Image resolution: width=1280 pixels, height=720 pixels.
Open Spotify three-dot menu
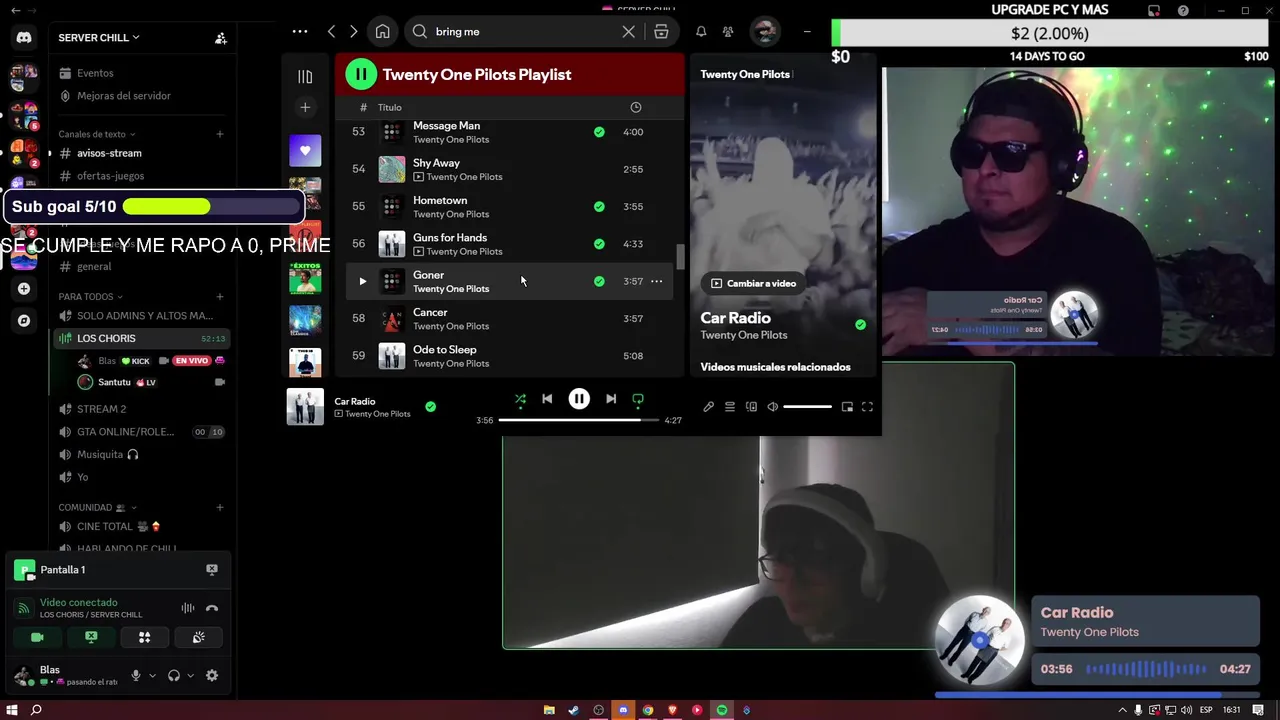click(300, 32)
